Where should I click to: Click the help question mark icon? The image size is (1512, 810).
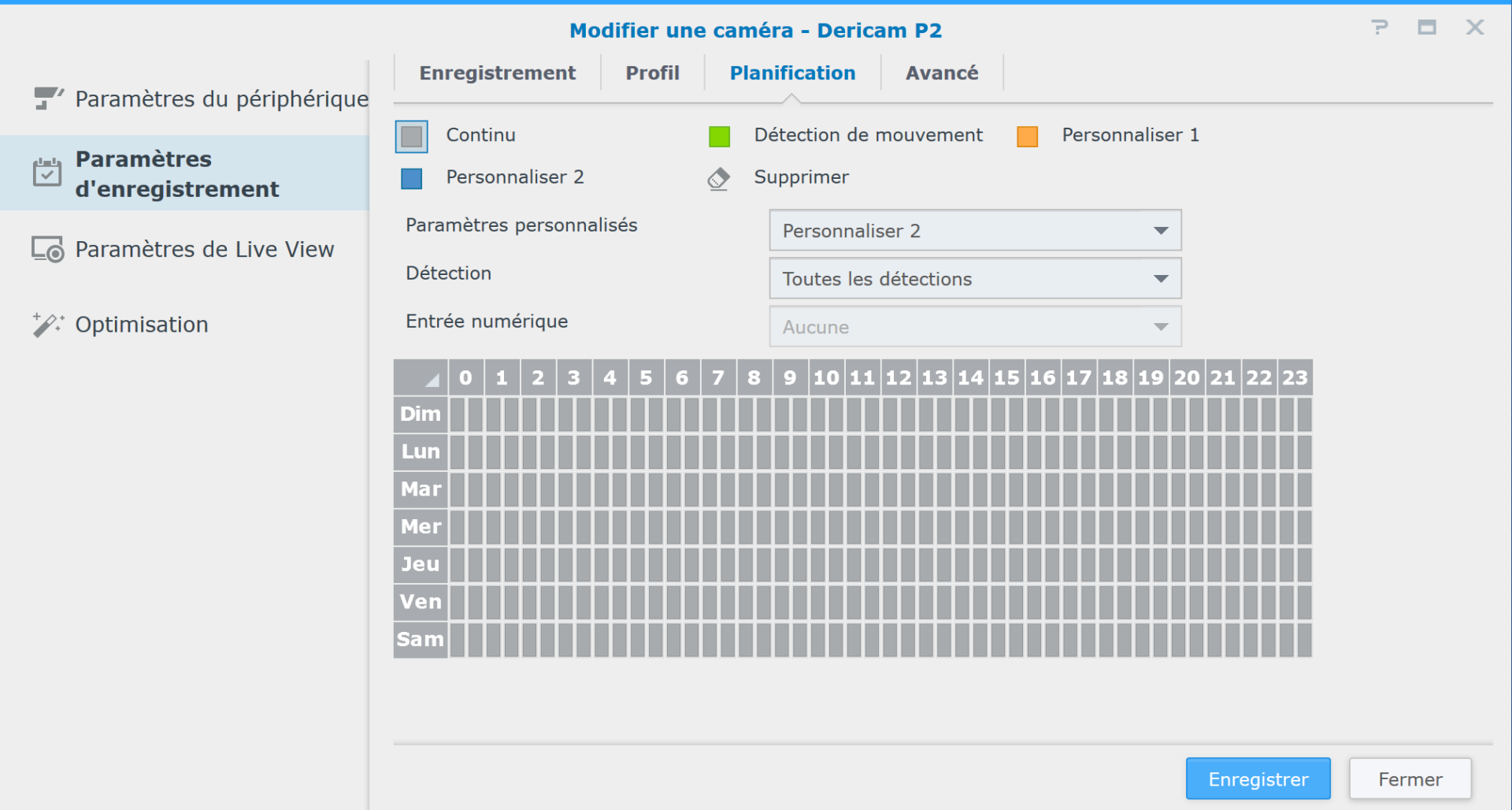1379,28
